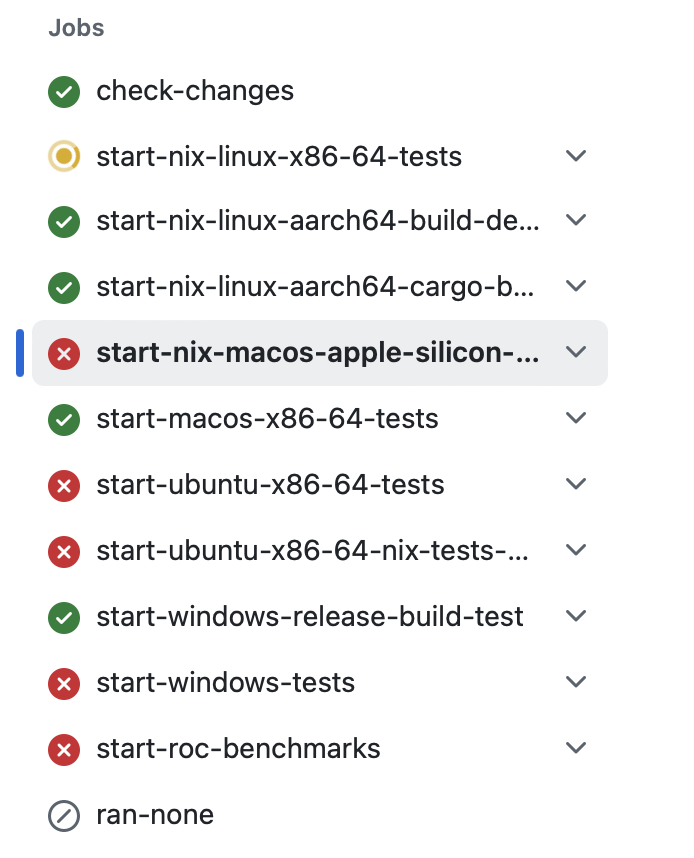Click the yellow in-progress icon for start-nix-linux-x86-64-tests
This screenshot has height=858, width=694.
tap(64, 156)
